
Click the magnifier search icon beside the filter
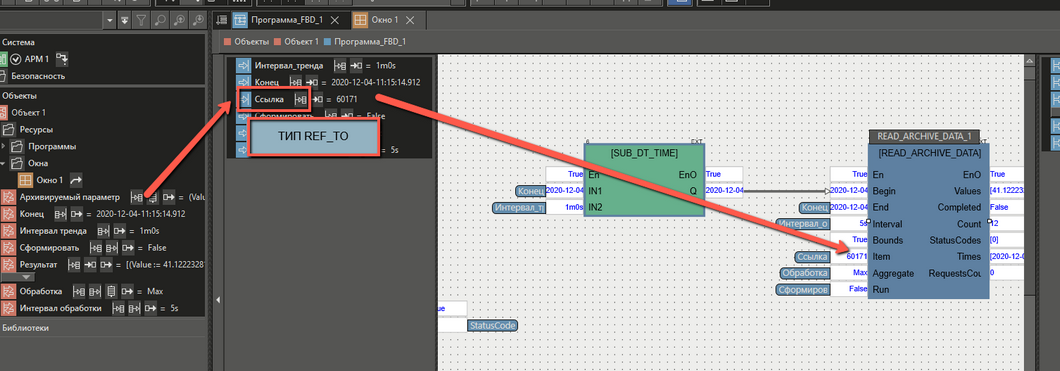click(x=161, y=21)
